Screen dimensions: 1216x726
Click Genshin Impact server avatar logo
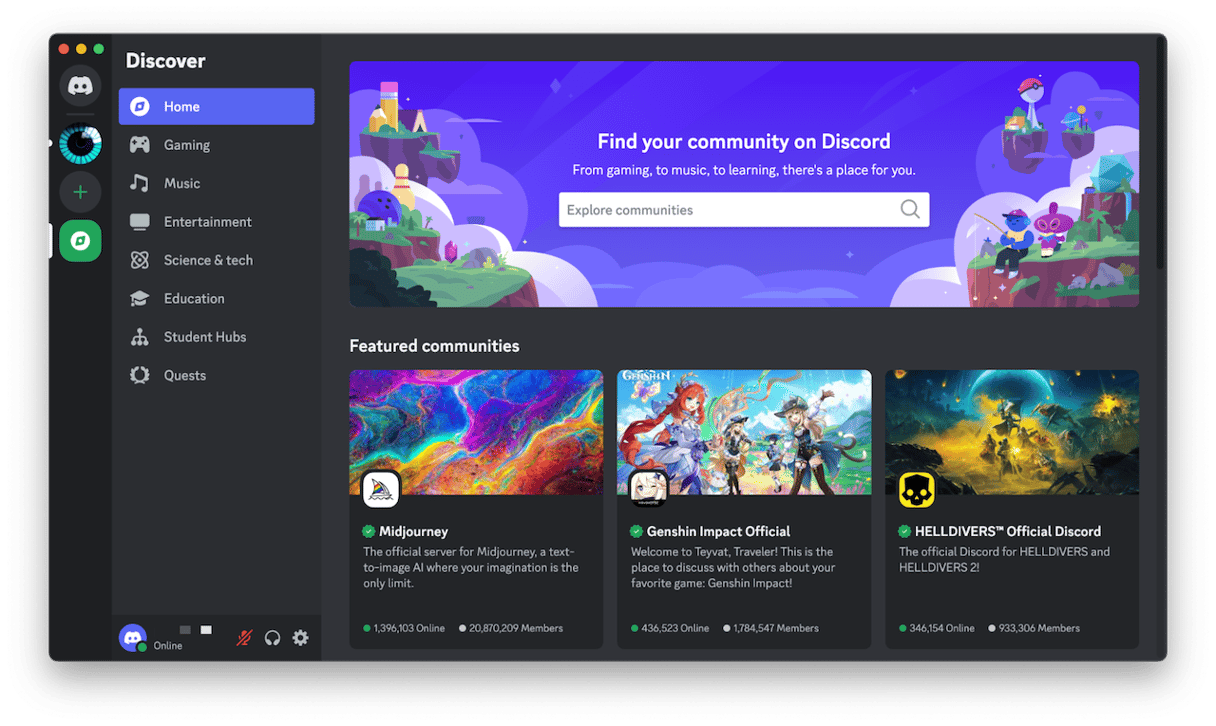click(x=648, y=490)
